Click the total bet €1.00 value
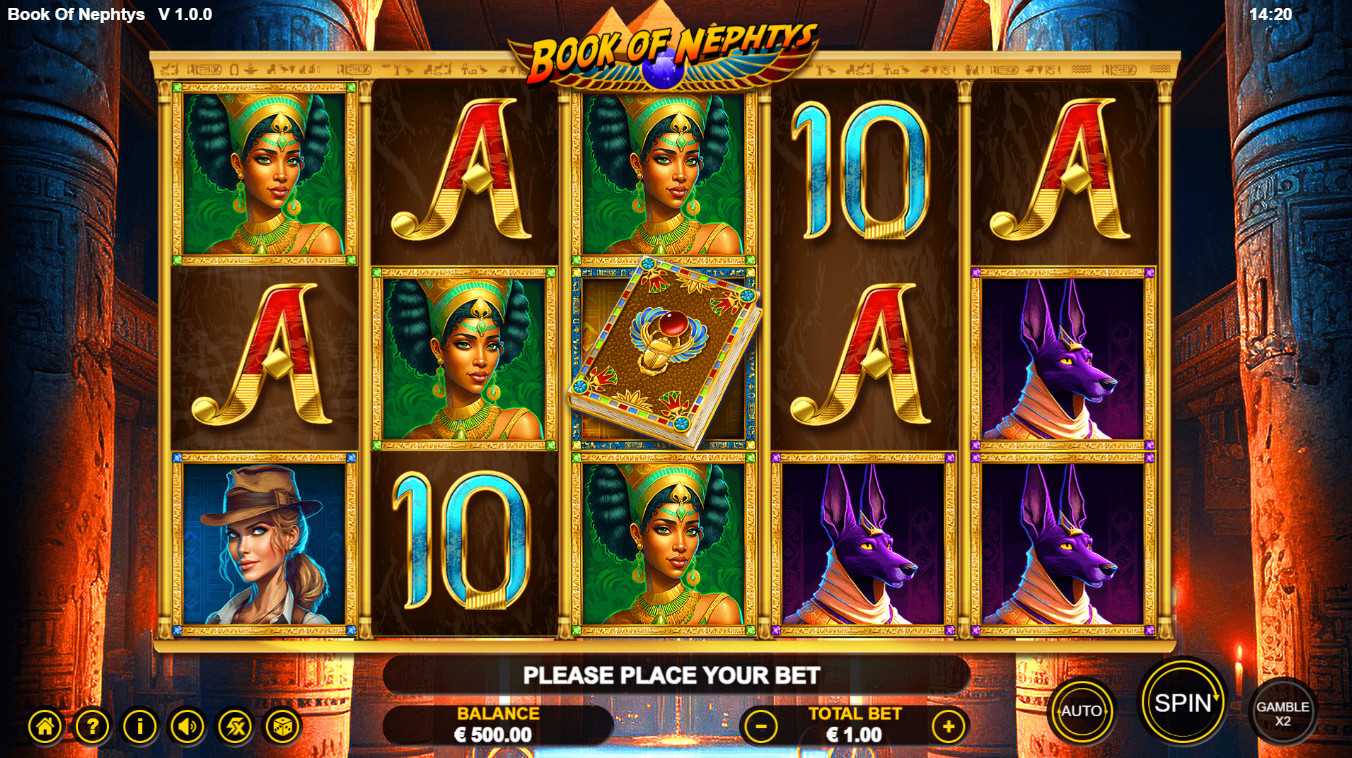 coord(854,735)
